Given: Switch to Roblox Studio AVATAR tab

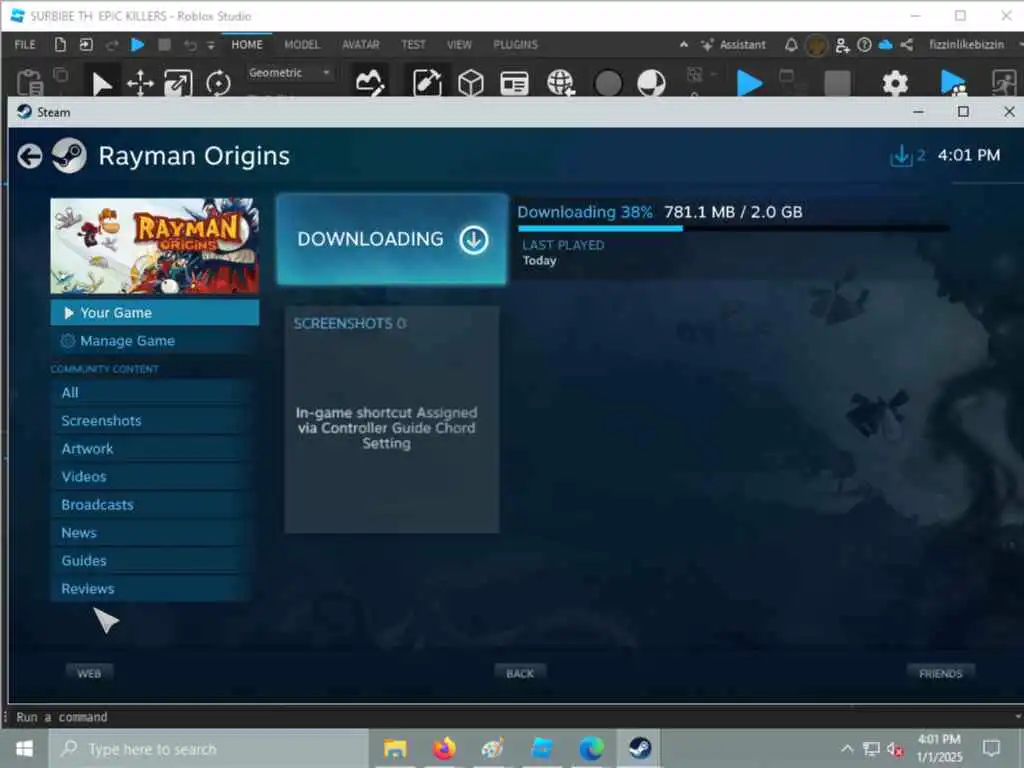Looking at the screenshot, I should 360,44.
